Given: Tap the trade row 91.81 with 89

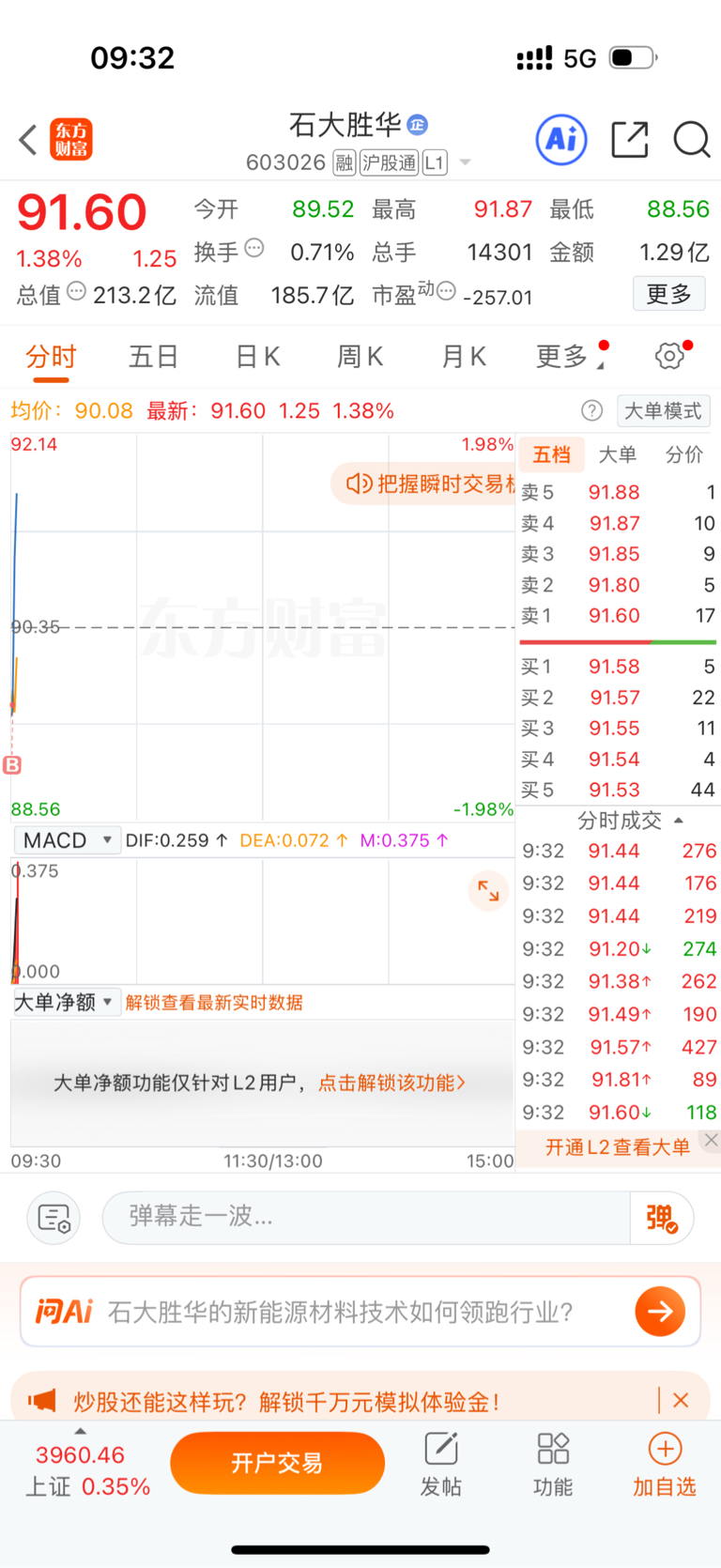Looking at the screenshot, I should tap(619, 1080).
